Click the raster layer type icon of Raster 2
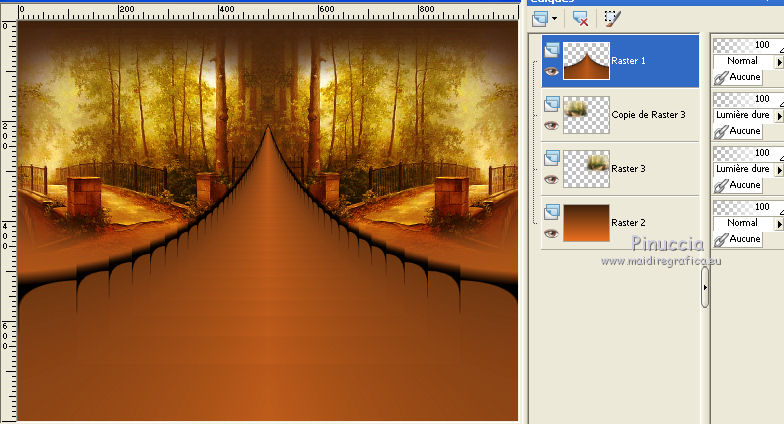The width and height of the screenshot is (784, 424). [x=552, y=212]
